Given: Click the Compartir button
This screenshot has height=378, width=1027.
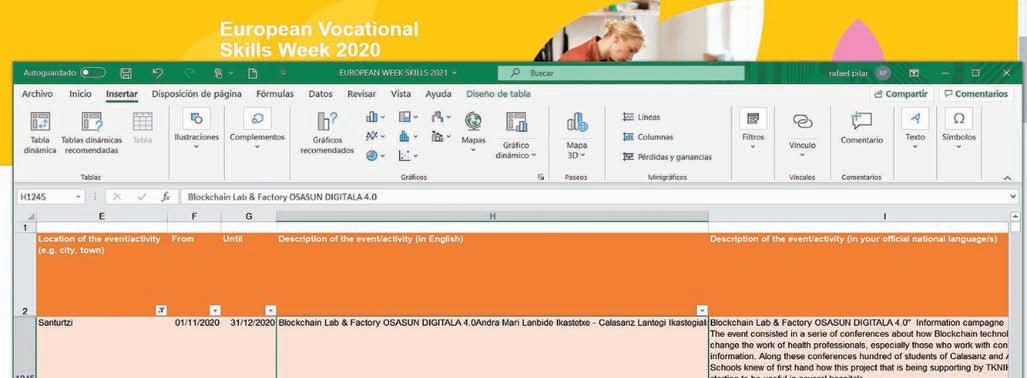Looking at the screenshot, I should (x=901, y=94).
